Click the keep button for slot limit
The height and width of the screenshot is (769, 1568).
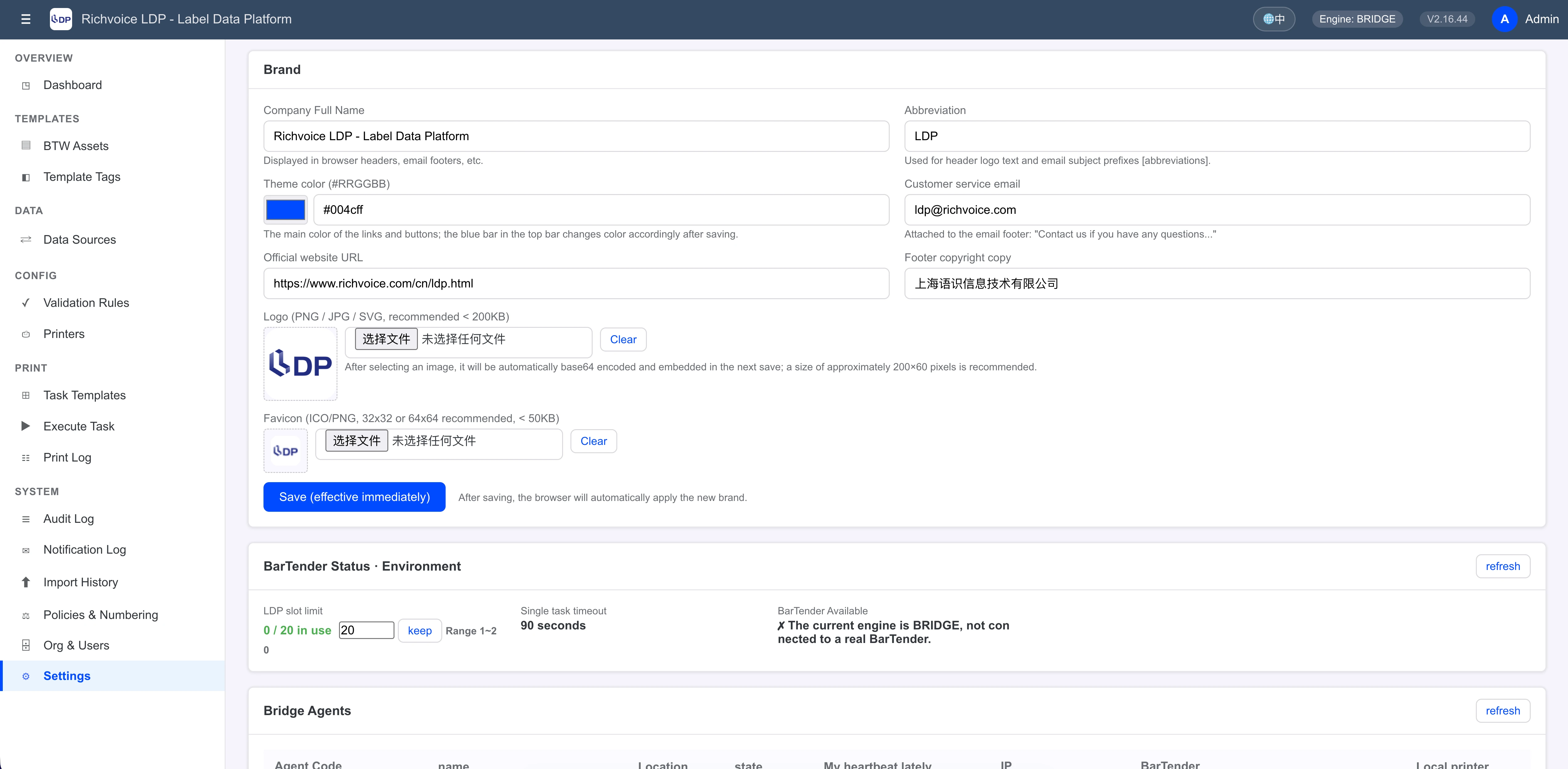coord(419,631)
